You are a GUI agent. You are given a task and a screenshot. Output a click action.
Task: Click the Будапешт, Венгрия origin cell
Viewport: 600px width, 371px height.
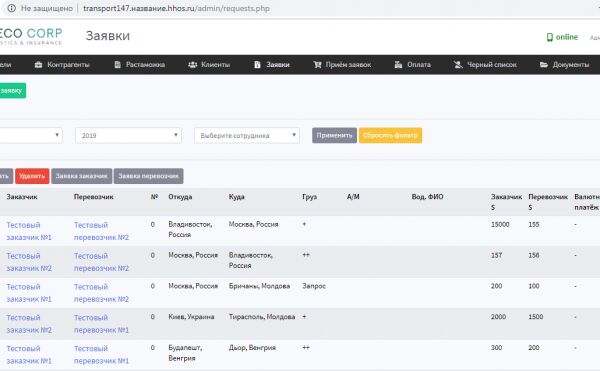pyautogui.click(x=185, y=353)
